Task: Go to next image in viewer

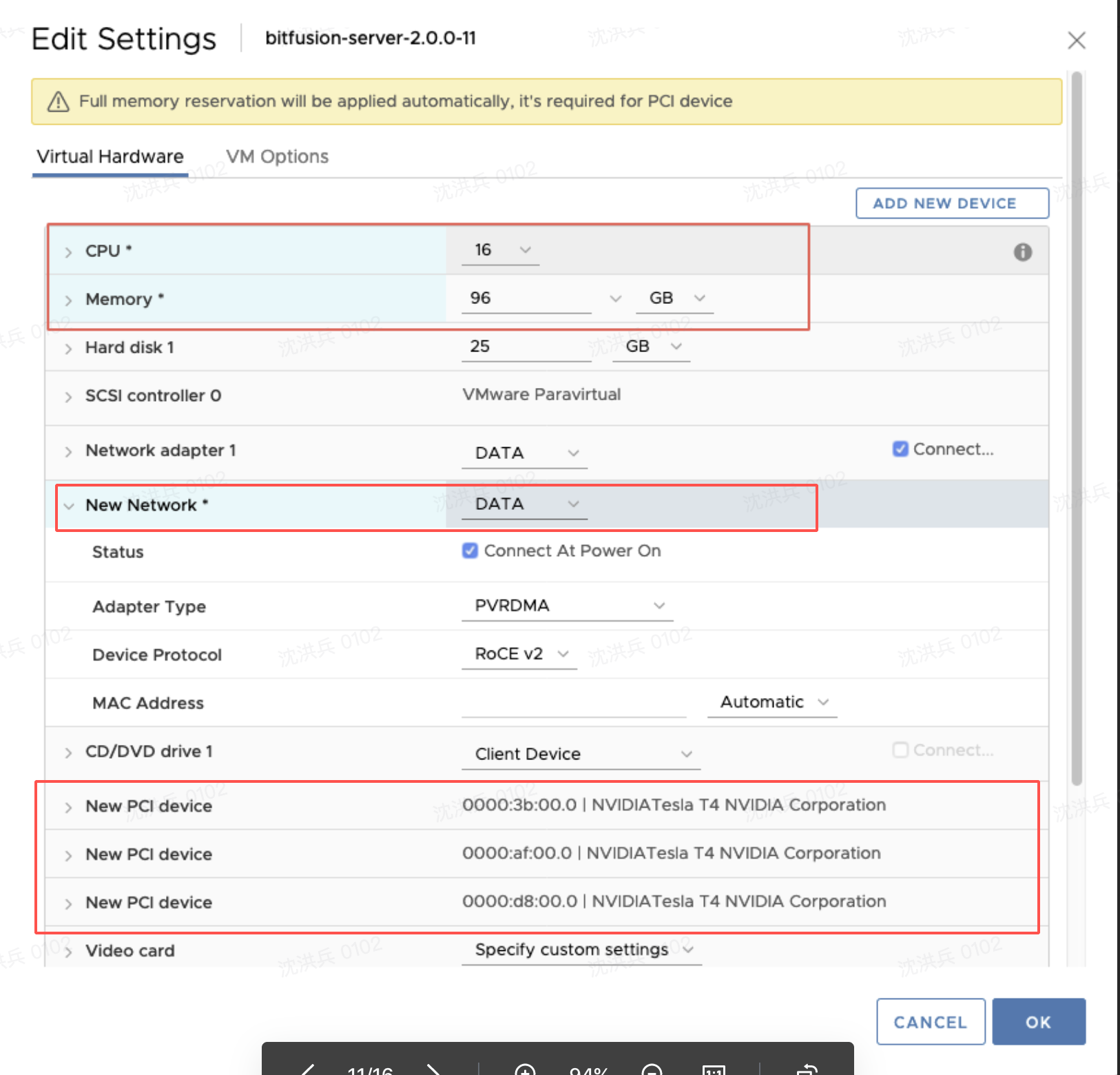Action: (x=433, y=1069)
